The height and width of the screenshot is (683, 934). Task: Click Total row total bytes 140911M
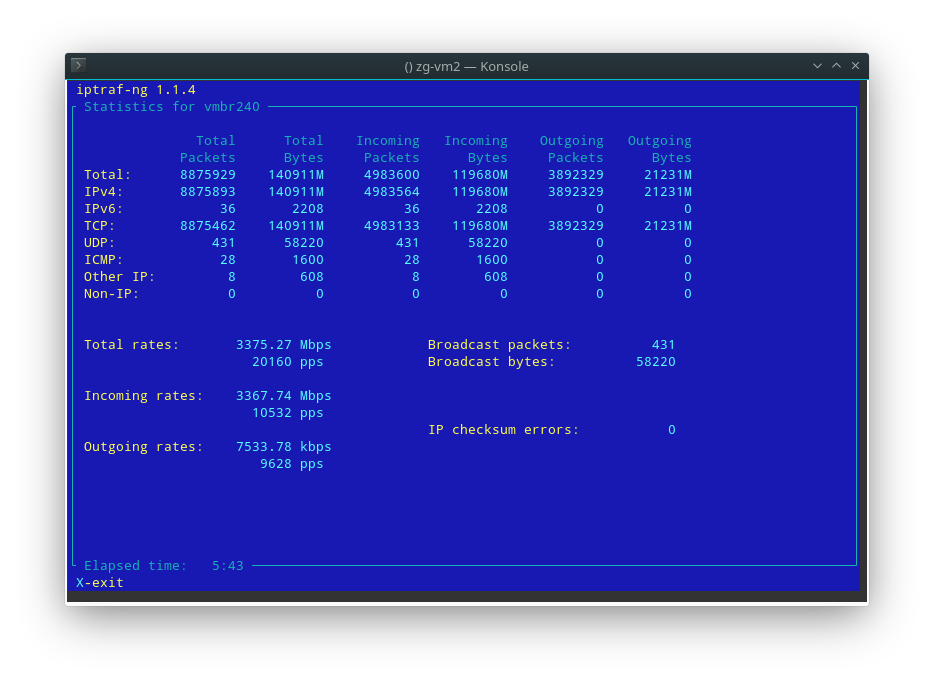point(296,174)
